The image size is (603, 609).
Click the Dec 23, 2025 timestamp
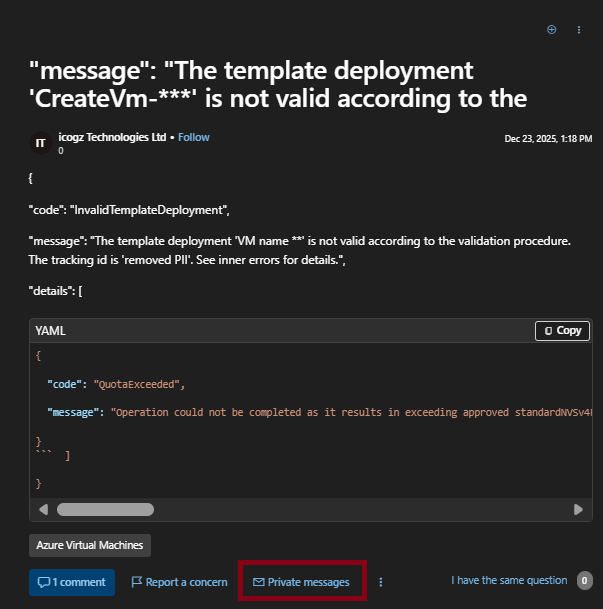[548, 139]
